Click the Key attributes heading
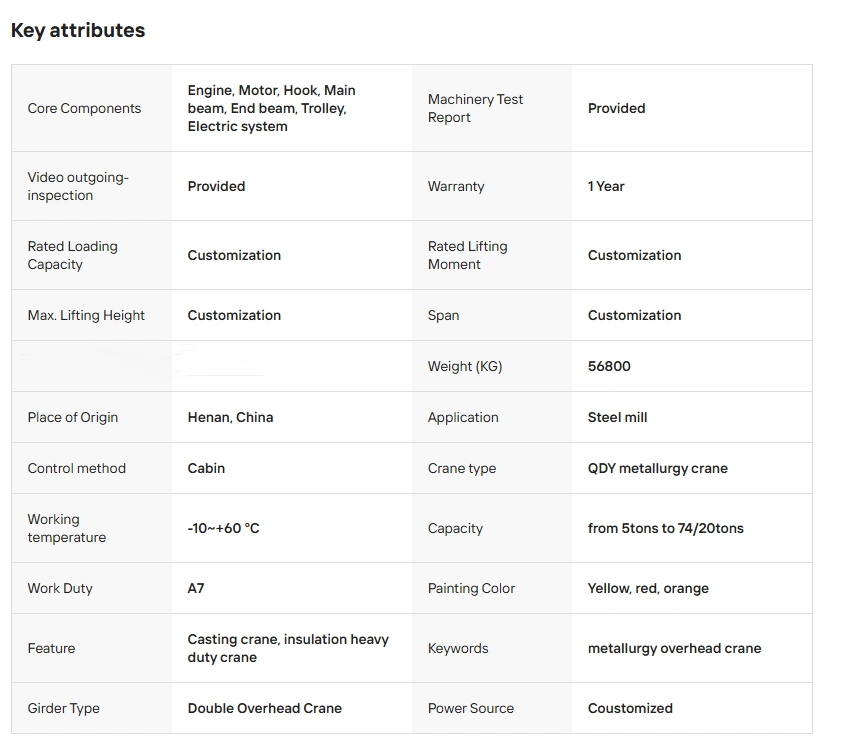Image resolution: width=845 pixels, height=750 pixels. pos(78,31)
